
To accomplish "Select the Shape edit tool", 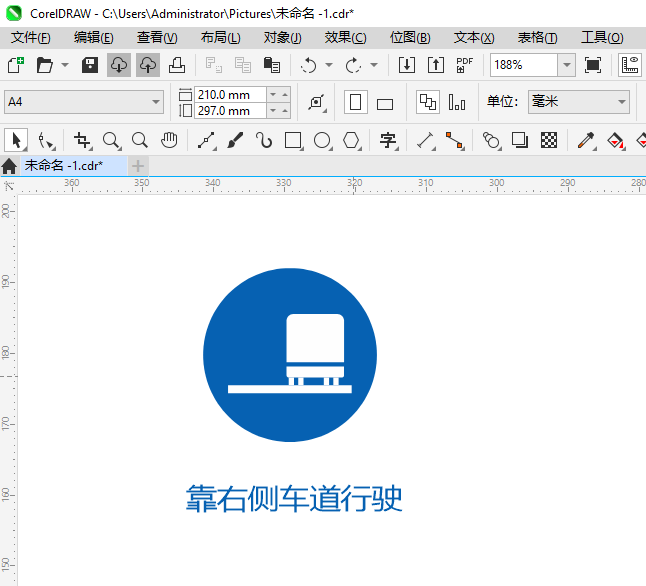I will 46,141.
